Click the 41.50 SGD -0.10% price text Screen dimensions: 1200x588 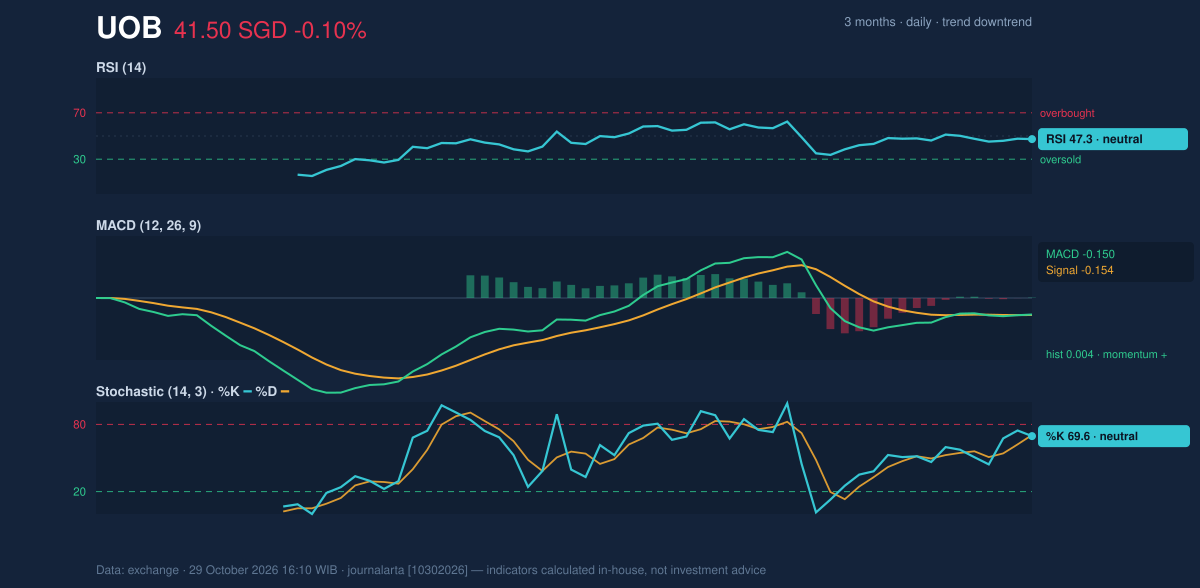pos(270,31)
